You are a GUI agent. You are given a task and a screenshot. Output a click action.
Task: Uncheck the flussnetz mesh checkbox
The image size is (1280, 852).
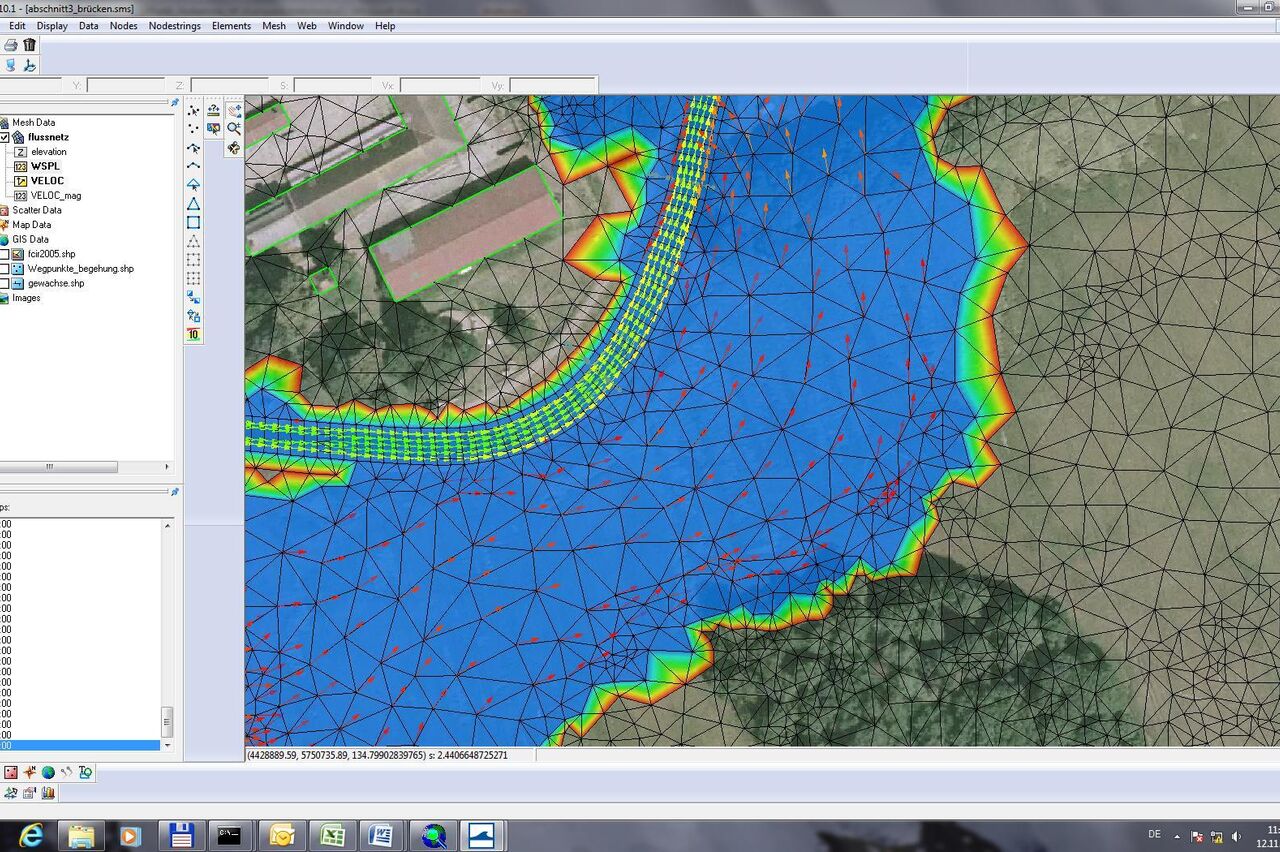click(x=5, y=137)
